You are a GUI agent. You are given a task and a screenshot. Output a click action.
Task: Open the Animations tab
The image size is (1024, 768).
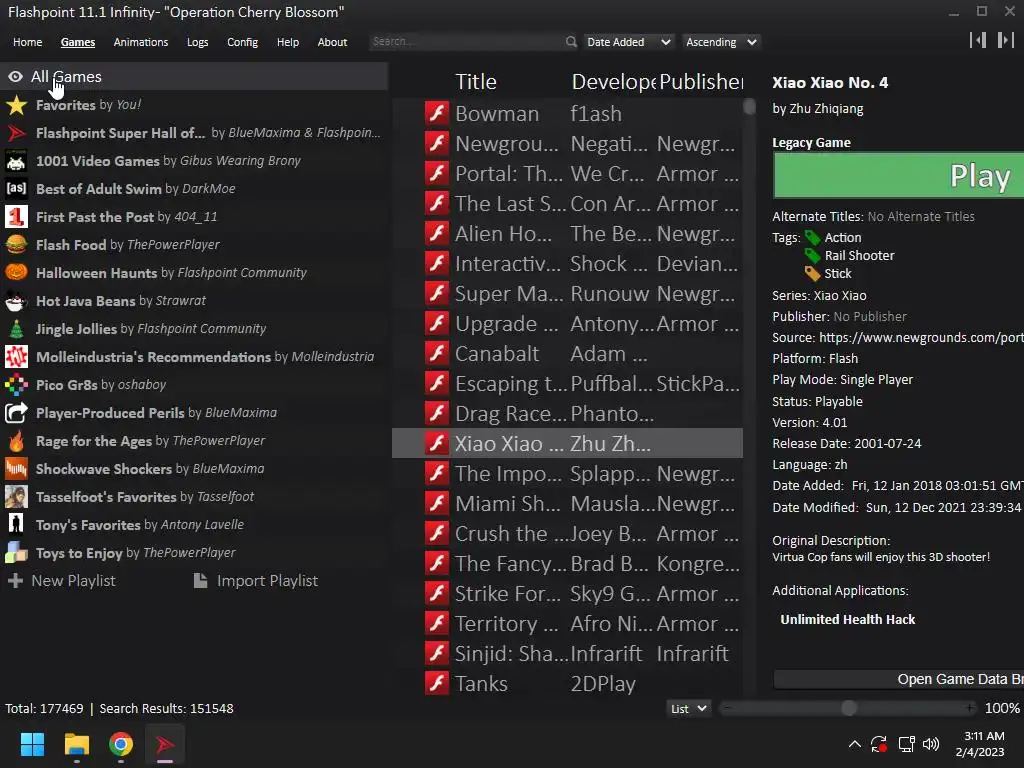coord(140,42)
